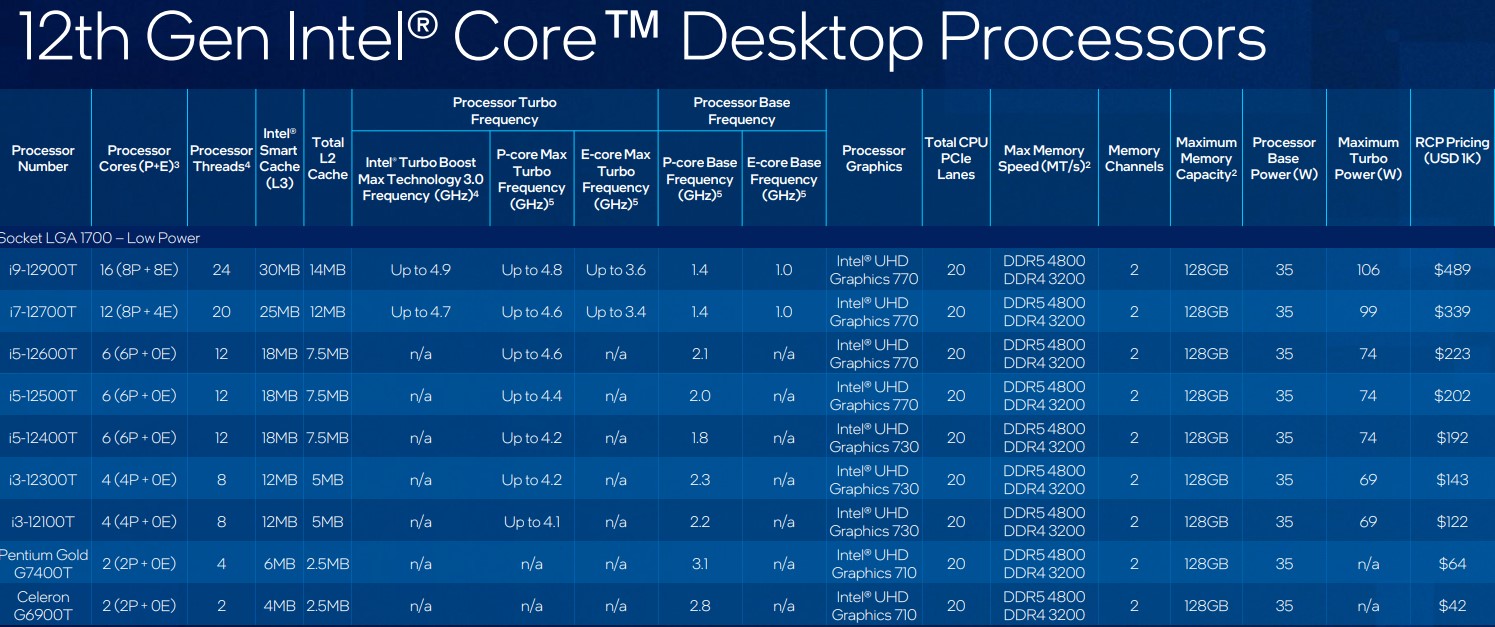Click the i3-12100T processor number
Image resolution: width=1495 pixels, height=627 pixels.
[43, 521]
